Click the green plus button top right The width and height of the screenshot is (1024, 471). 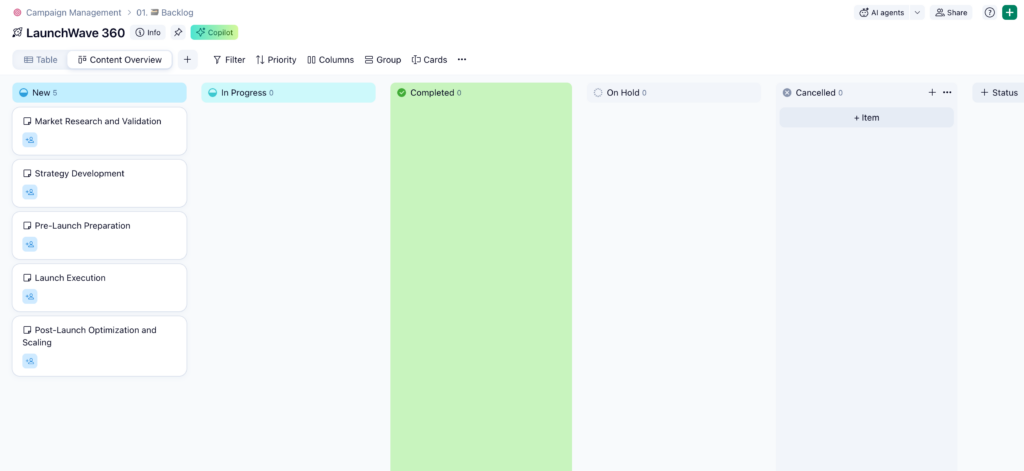[1009, 12]
